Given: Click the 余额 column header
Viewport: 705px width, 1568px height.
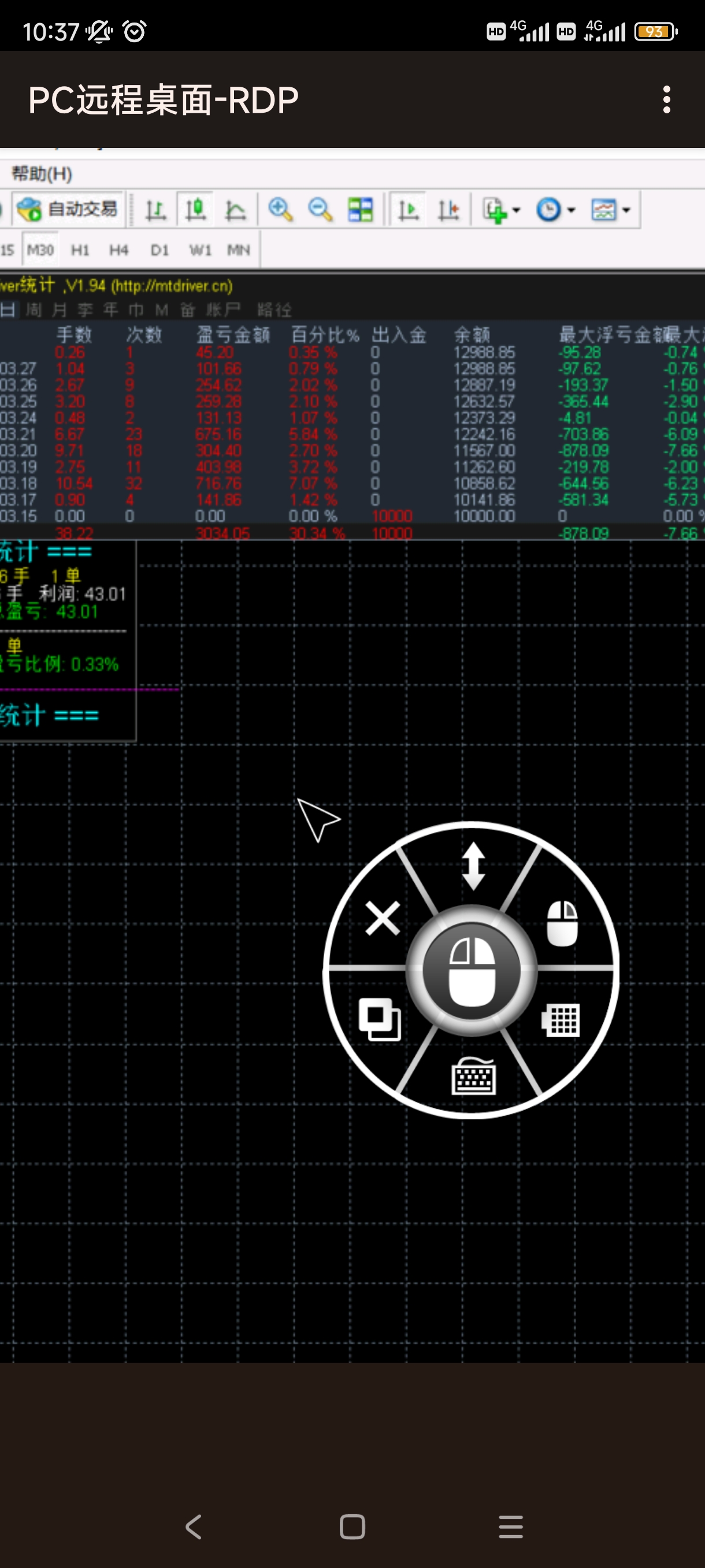Looking at the screenshot, I should pos(472,335).
